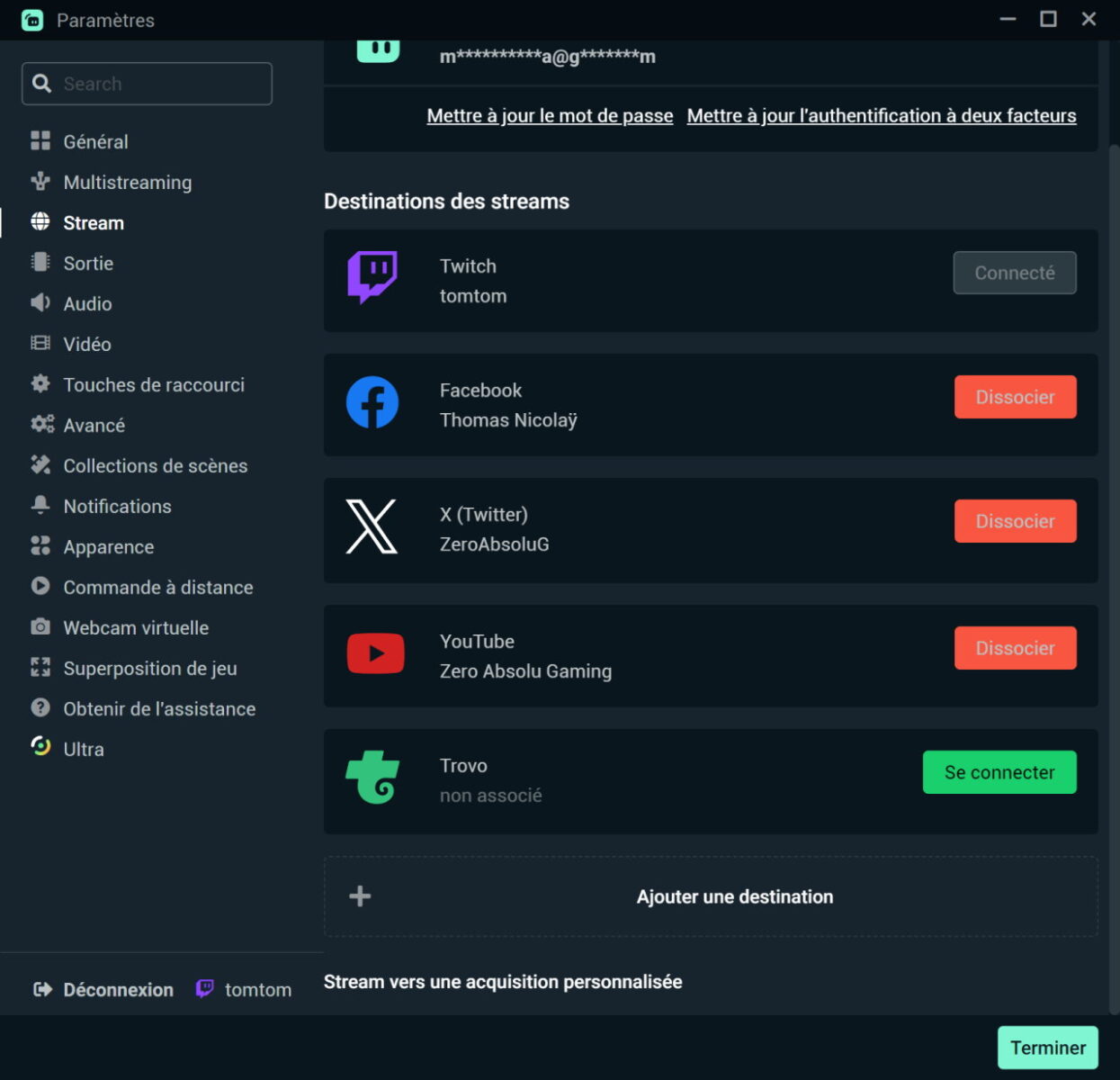Click the masked email address text
1120x1080 pixels.
point(547,57)
